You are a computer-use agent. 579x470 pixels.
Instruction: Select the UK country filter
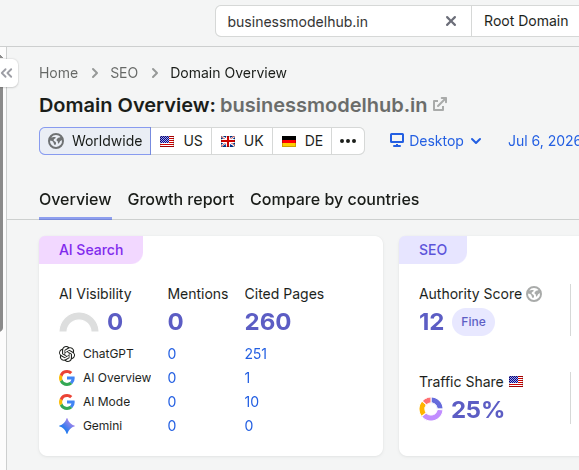(242, 141)
